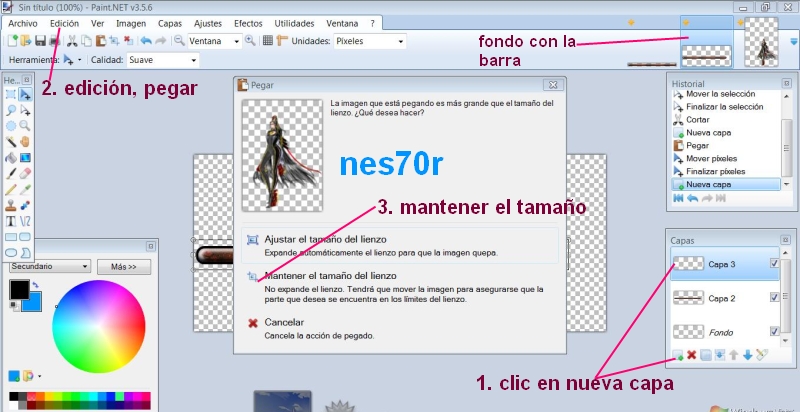The image size is (800, 412).
Task: Select Pencil tool
Action: pos(11,190)
